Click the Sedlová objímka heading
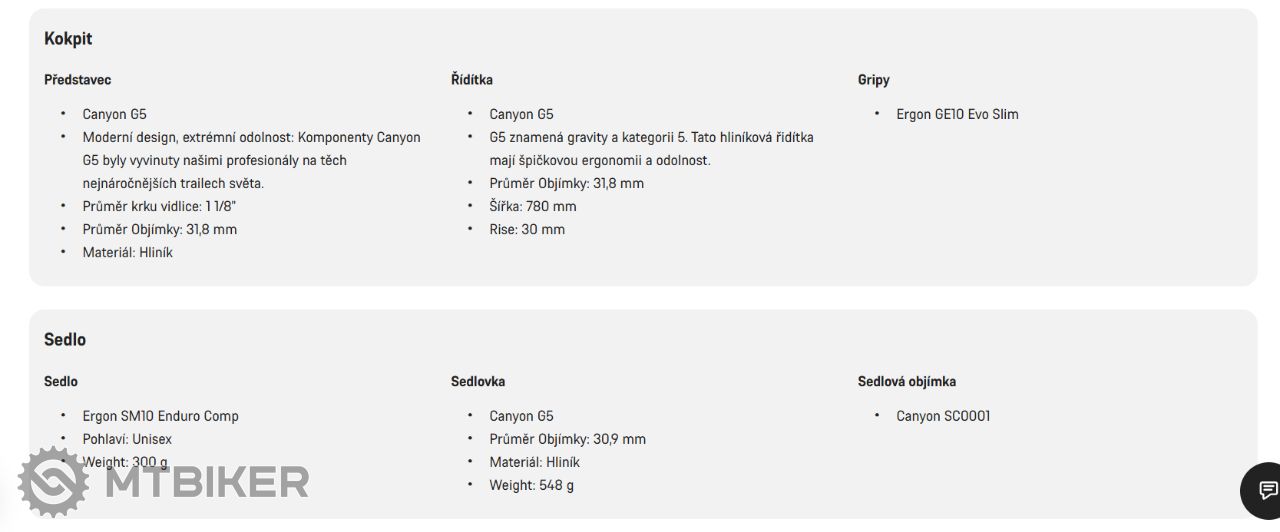1280x532 pixels. pyautogui.click(x=907, y=381)
